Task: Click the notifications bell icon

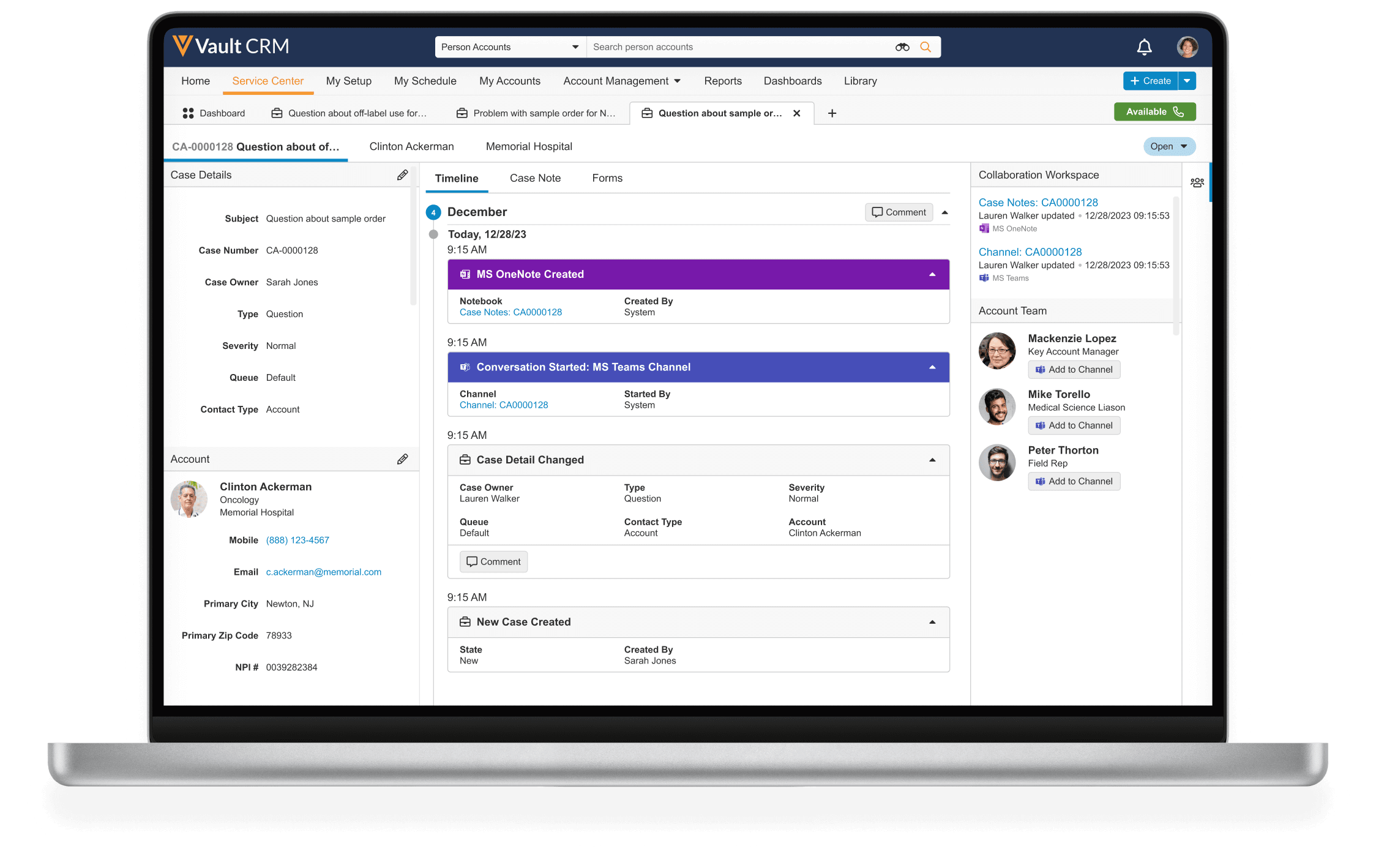Action: (x=1144, y=47)
